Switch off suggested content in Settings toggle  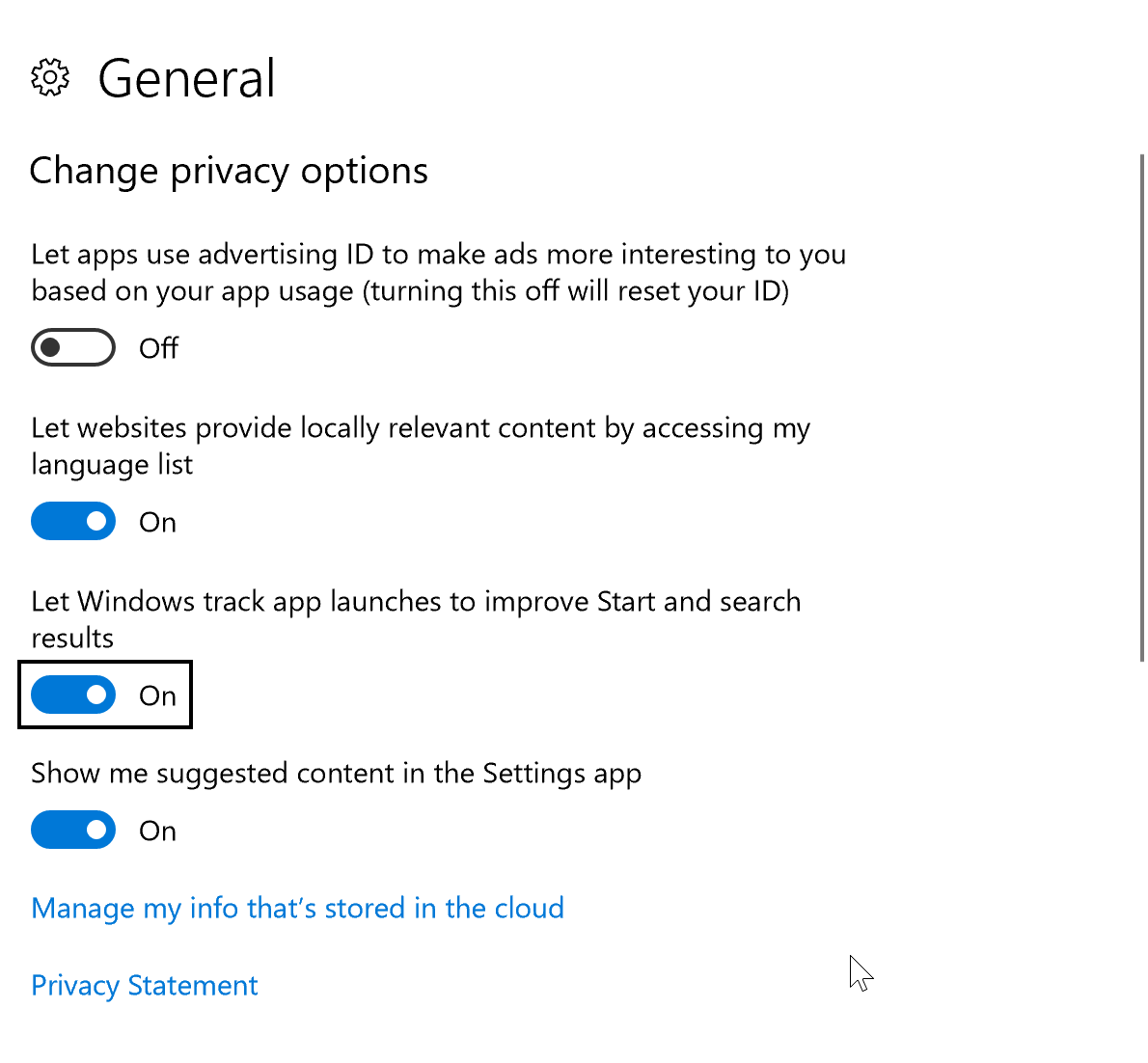[73, 831]
